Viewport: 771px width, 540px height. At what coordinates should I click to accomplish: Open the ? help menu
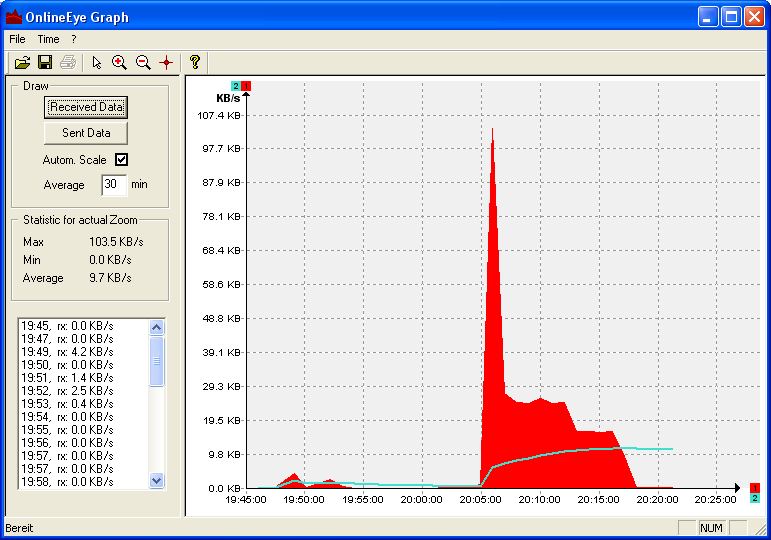pyautogui.click(x=74, y=39)
